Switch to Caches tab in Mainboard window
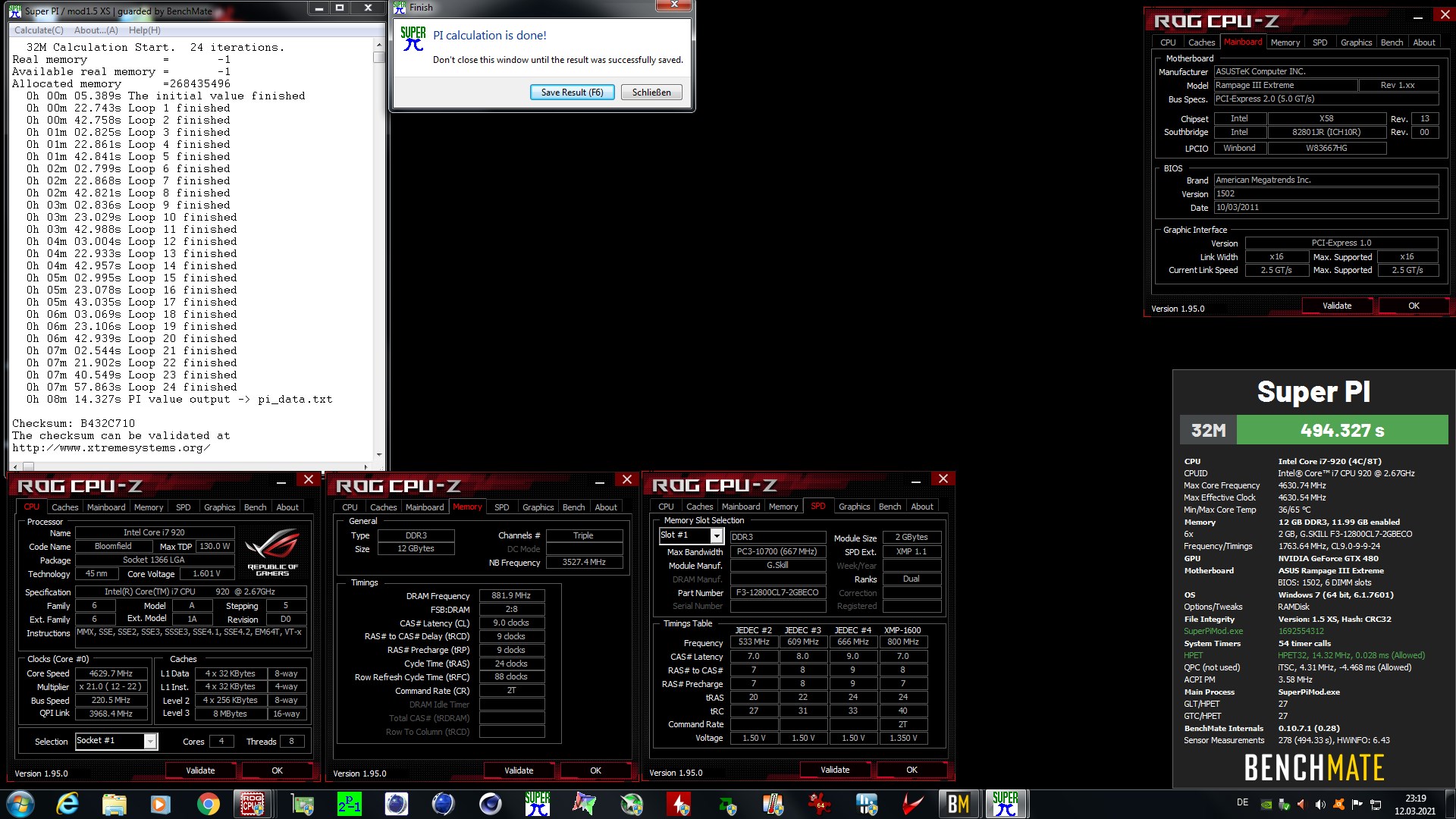The image size is (1456, 819). tap(1201, 42)
